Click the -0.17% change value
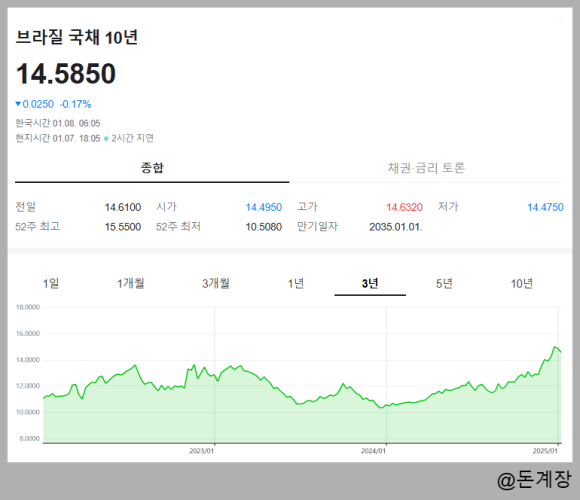 pyautogui.click(x=75, y=104)
